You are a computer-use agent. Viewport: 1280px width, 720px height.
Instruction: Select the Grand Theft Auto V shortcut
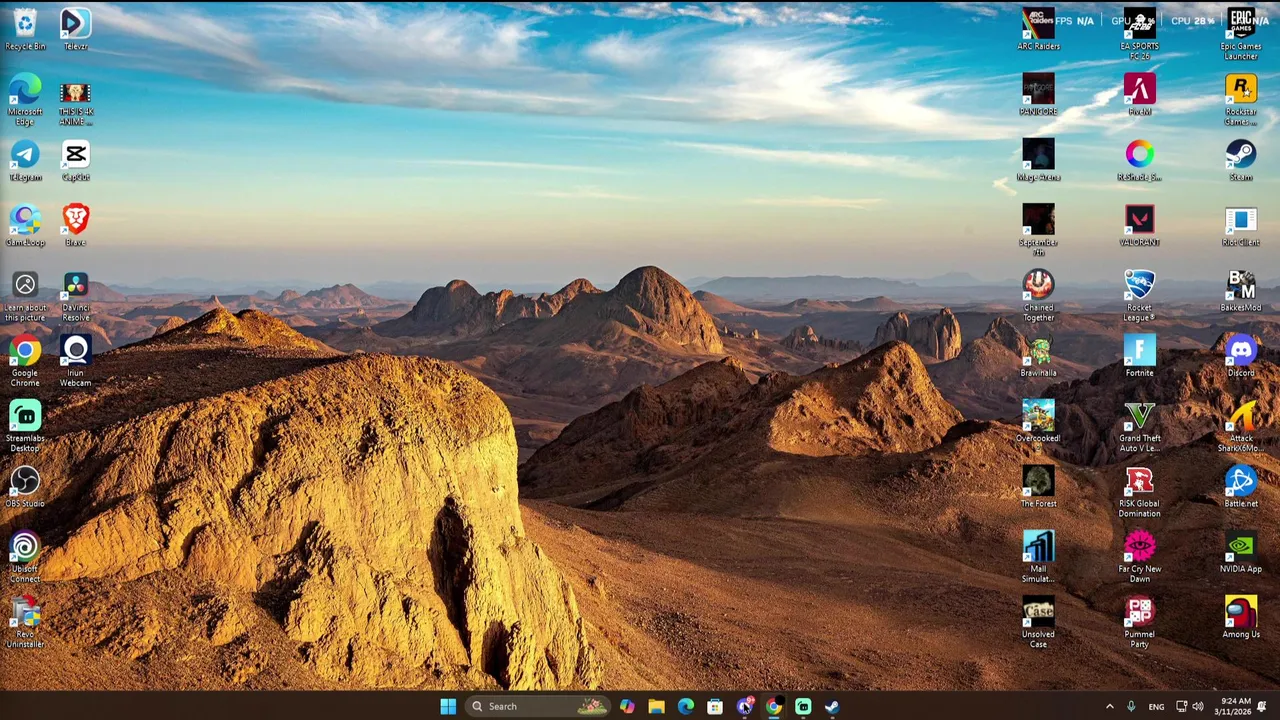[1139, 427]
